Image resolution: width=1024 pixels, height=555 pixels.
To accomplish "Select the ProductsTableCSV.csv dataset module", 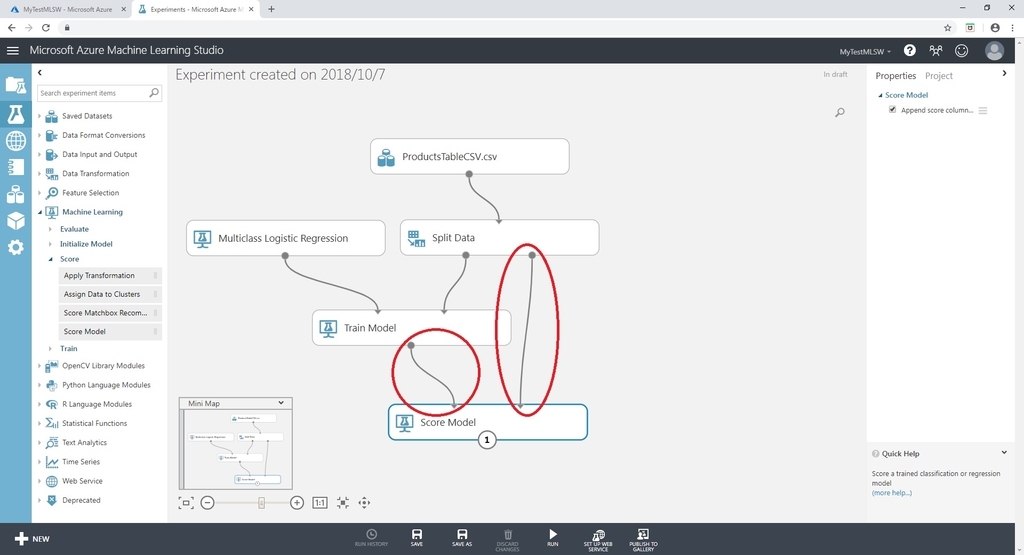I will click(x=470, y=157).
